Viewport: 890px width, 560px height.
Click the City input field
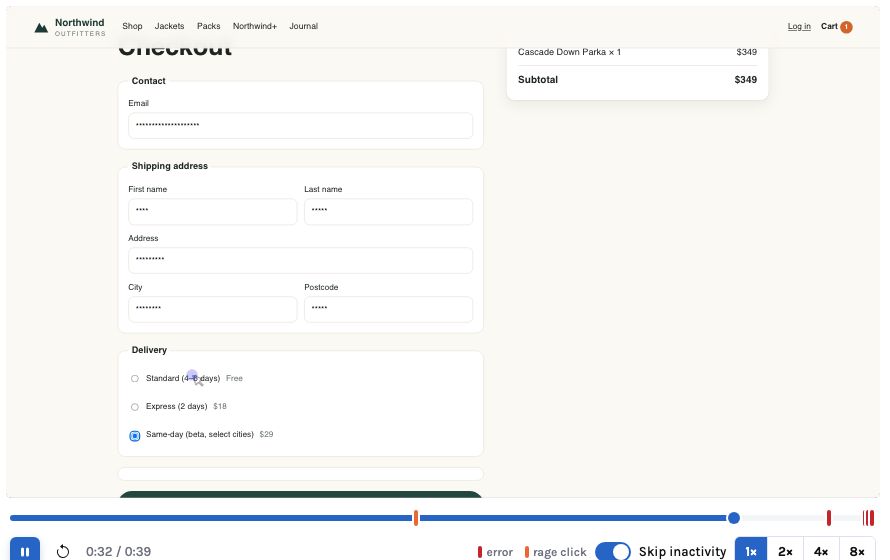click(x=212, y=309)
